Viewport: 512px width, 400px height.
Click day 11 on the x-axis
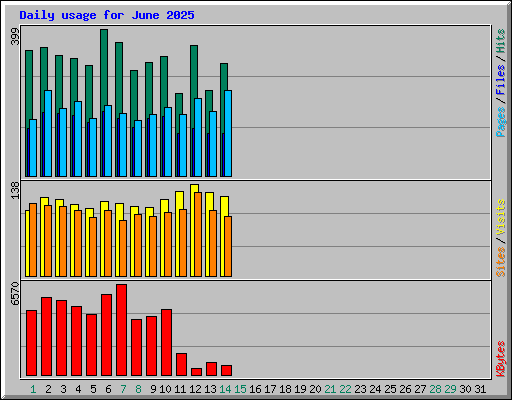tap(180, 389)
